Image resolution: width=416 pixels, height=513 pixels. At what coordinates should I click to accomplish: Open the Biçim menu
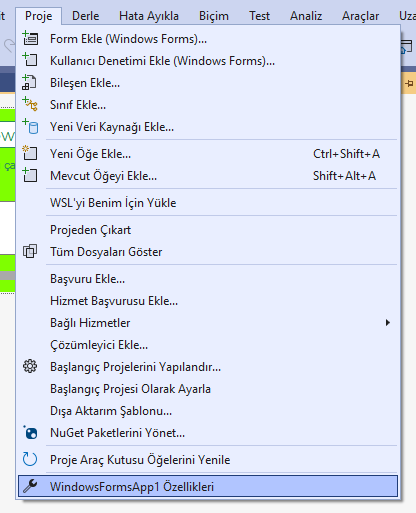tap(214, 16)
